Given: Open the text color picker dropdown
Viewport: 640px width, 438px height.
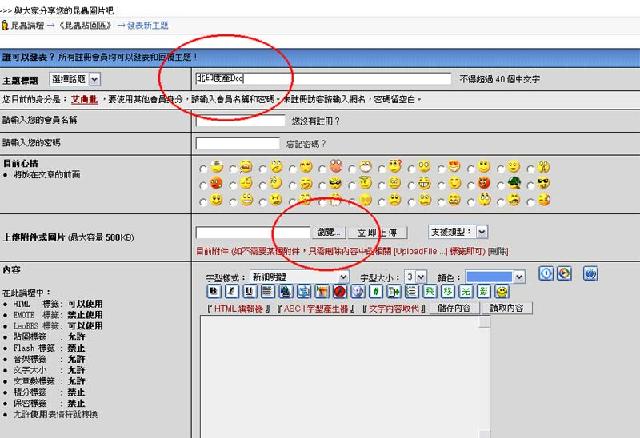Looking at the screenshot, I should pyautogui.click(x=495, y=276).
